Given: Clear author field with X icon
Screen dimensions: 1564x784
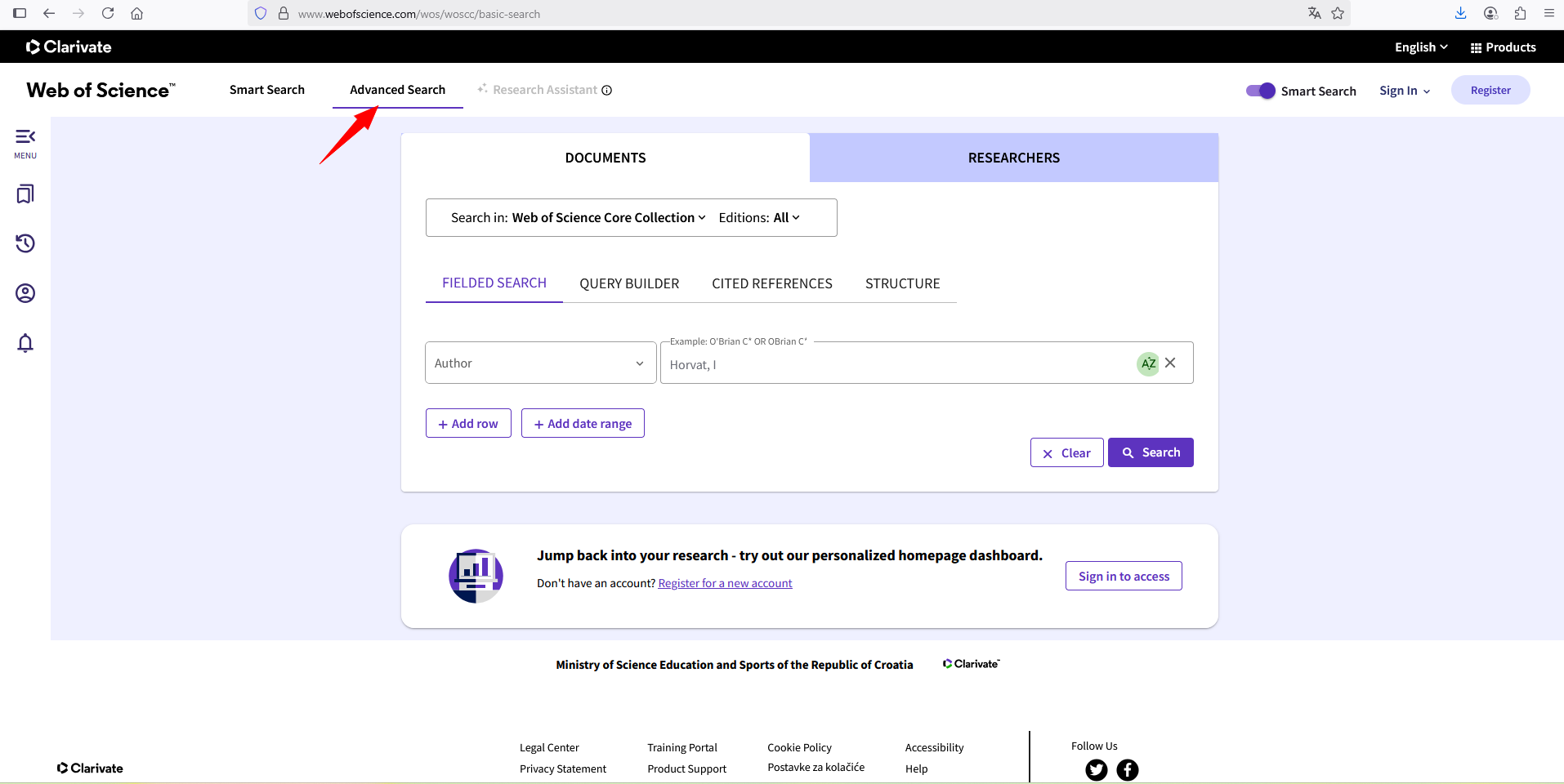Looking at the screenshot, I should click(x=1170, y=363).
